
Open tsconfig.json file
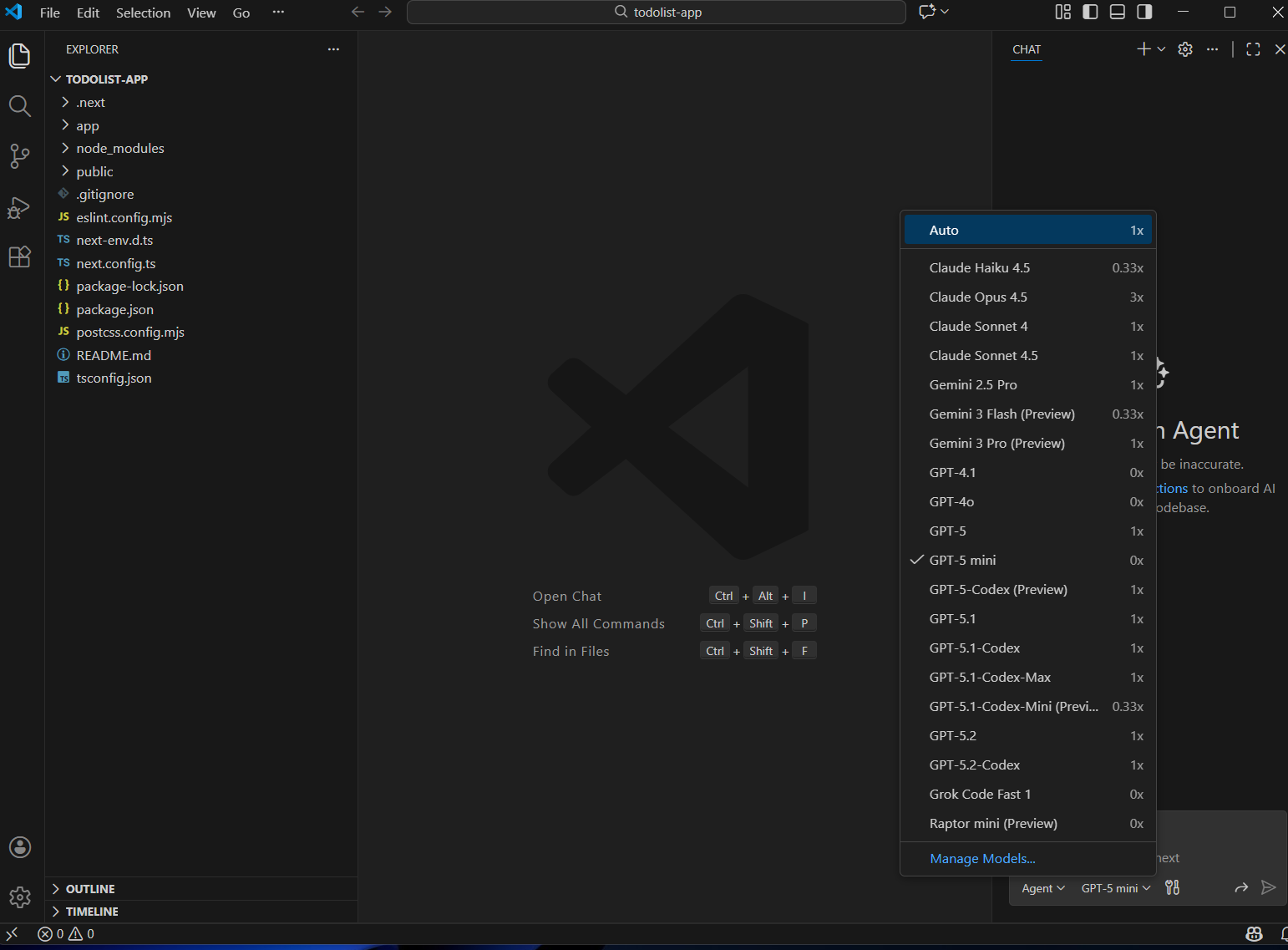(201, 378)
